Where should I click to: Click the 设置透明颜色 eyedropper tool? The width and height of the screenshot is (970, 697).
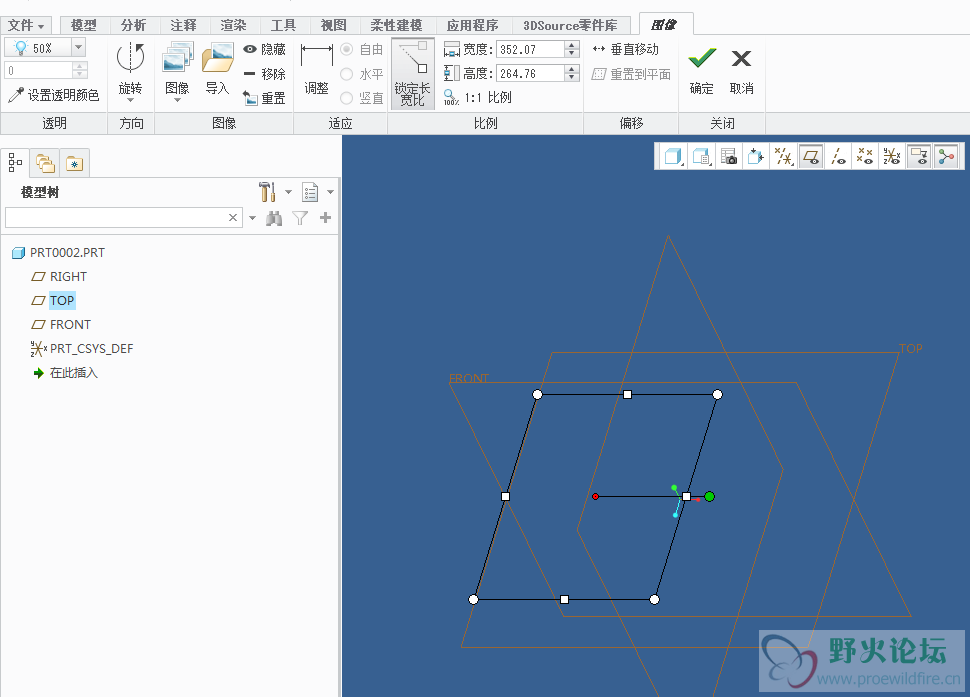point(54,95)
